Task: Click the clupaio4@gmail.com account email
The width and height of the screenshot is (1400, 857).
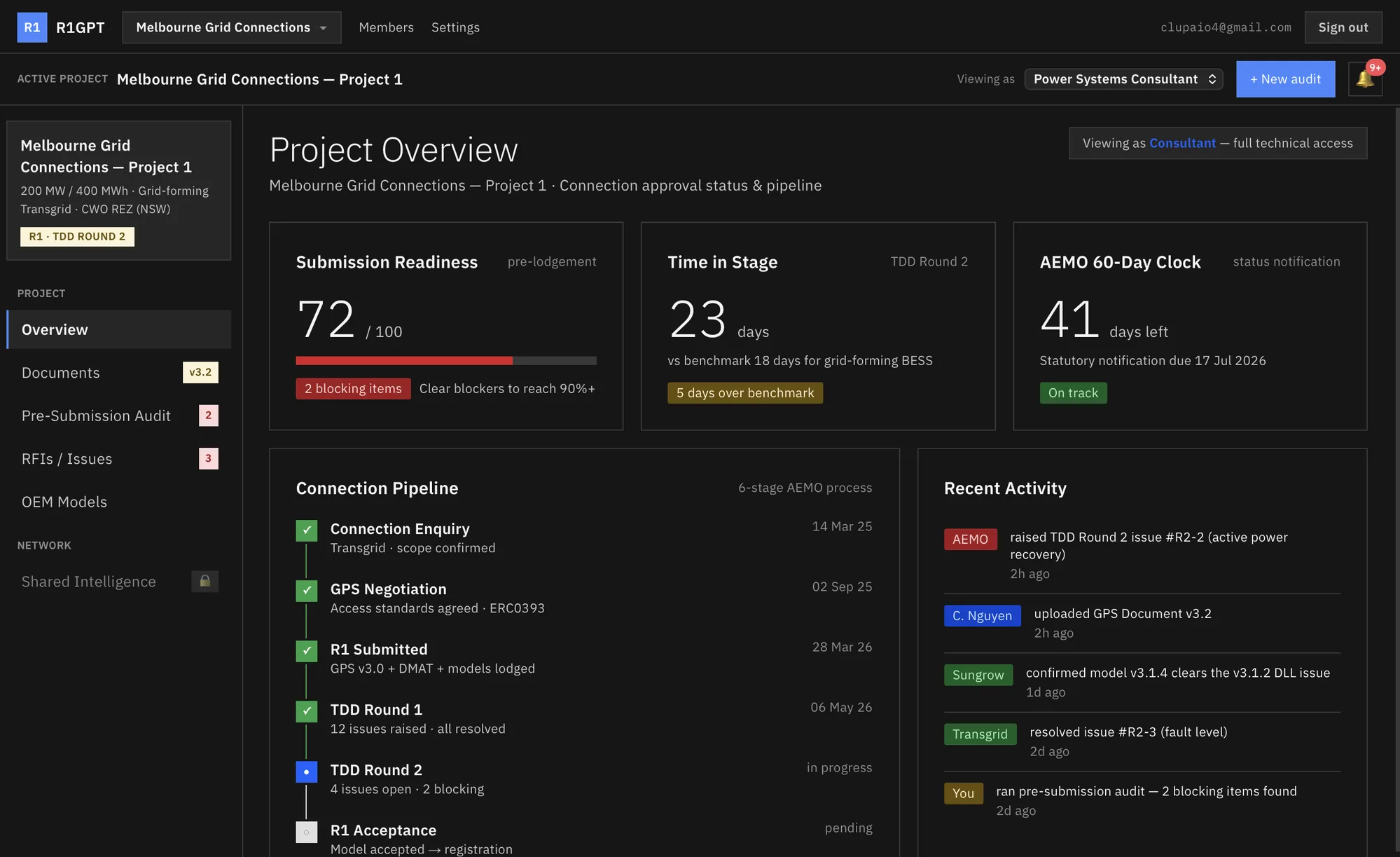Action: (1226, 27)
